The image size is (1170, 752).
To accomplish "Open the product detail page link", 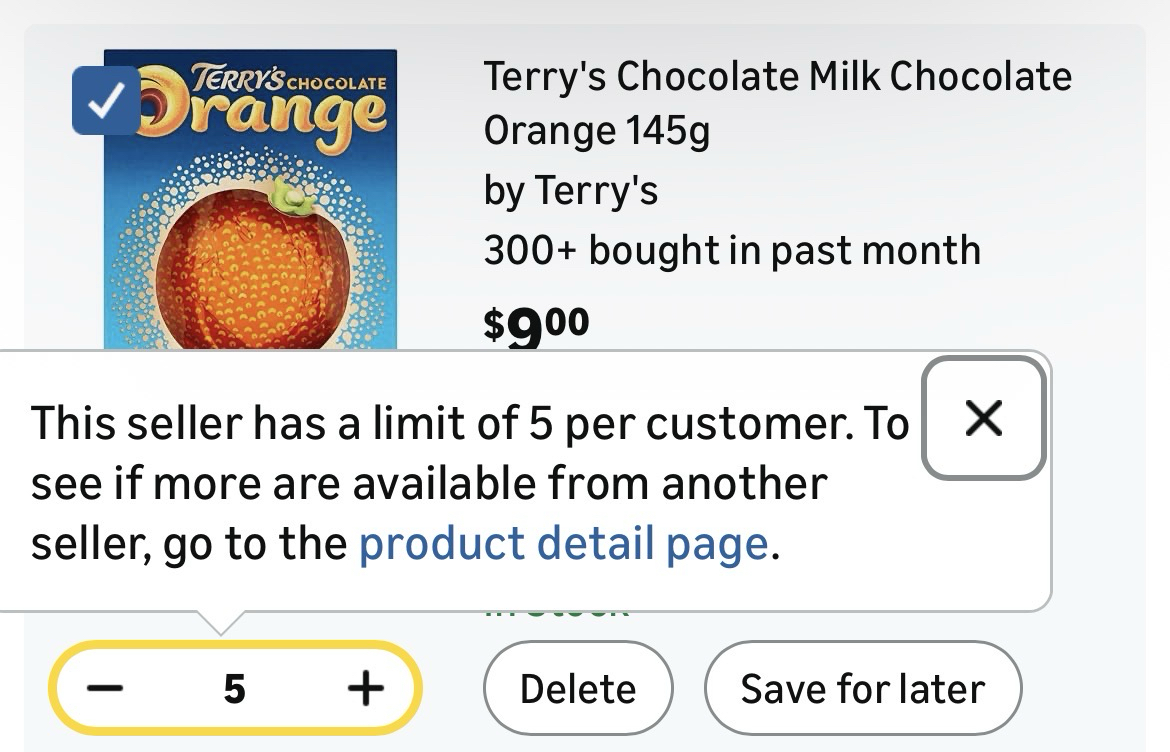I will tap(565, 544).
